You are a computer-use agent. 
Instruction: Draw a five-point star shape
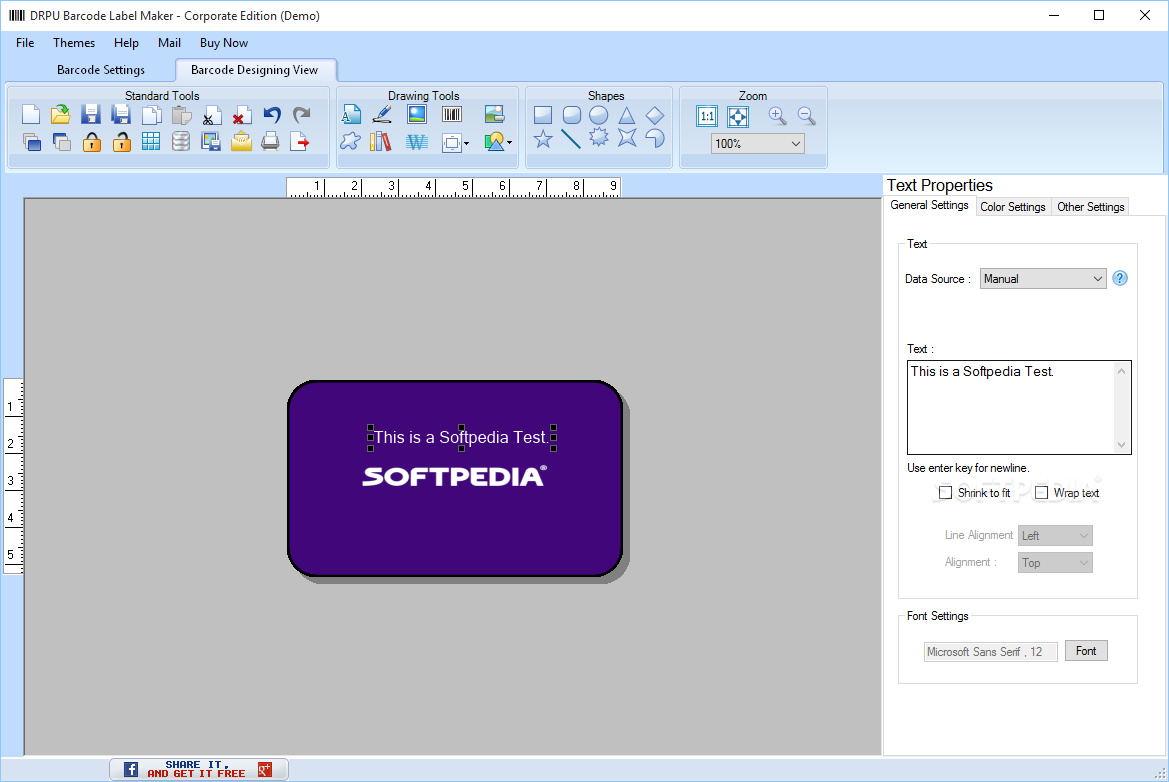(x=543, y=139)
